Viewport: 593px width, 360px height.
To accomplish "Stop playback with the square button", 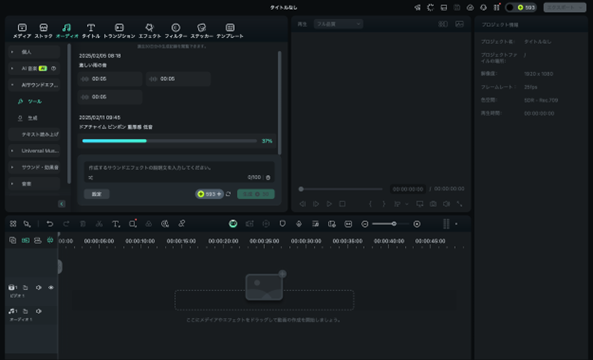I will tap(342, 204).
